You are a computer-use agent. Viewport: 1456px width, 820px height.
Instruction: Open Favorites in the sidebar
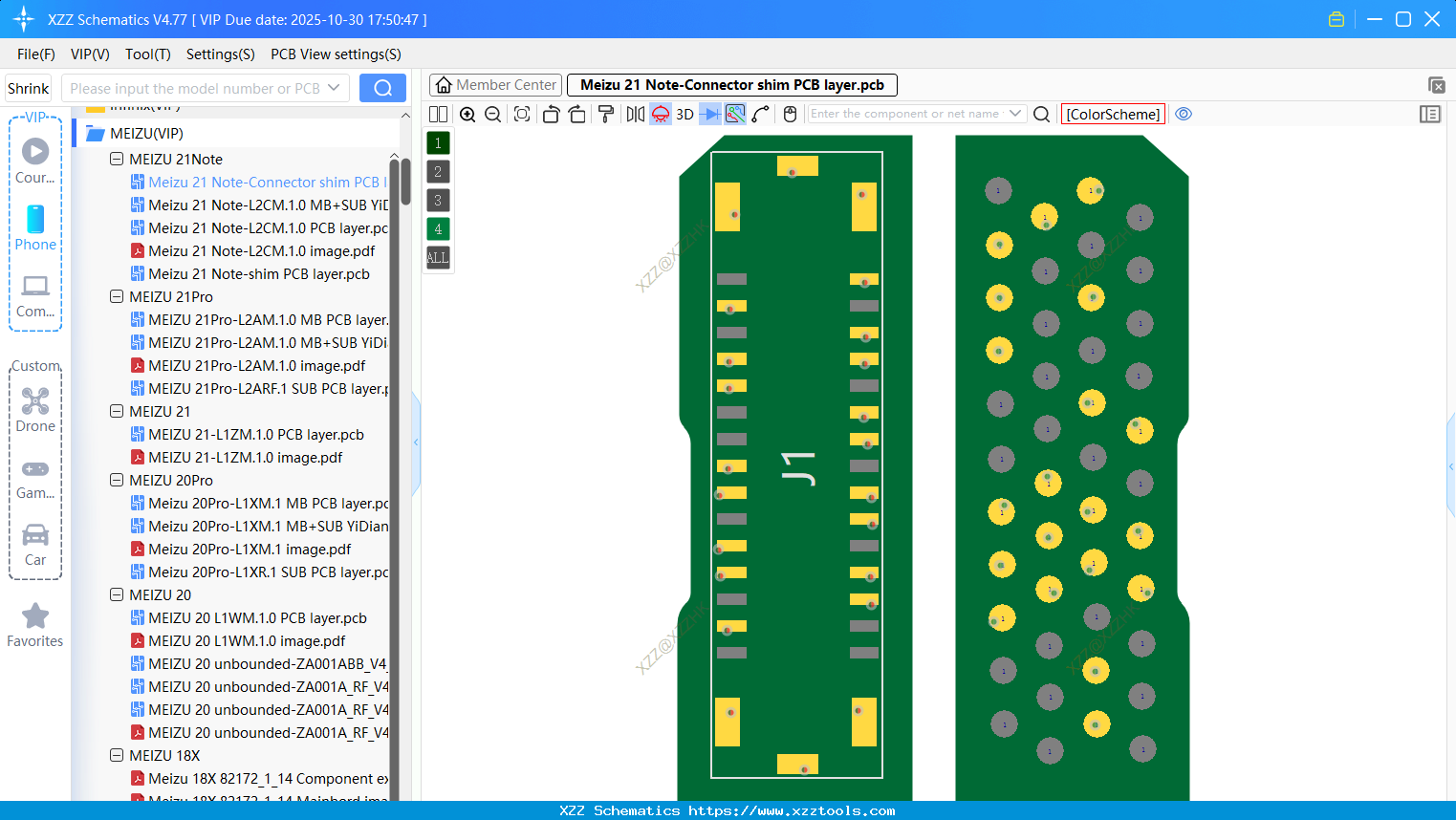(35, 625)
